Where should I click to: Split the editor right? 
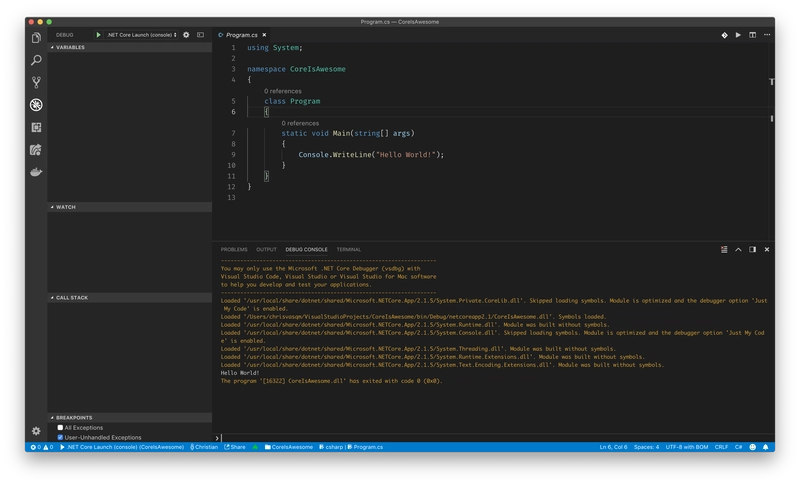(x=753, y=35)
